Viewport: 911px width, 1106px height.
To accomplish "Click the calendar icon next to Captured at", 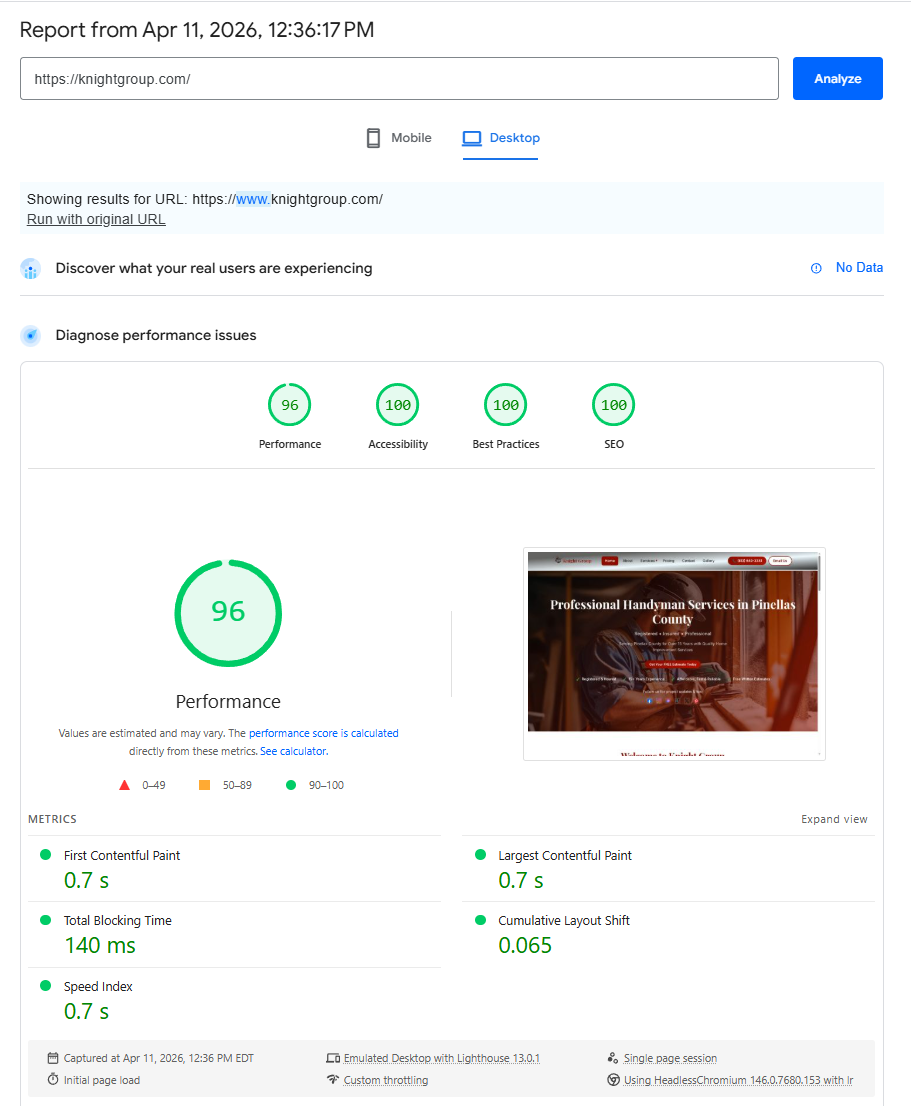I will point(50,1058).
